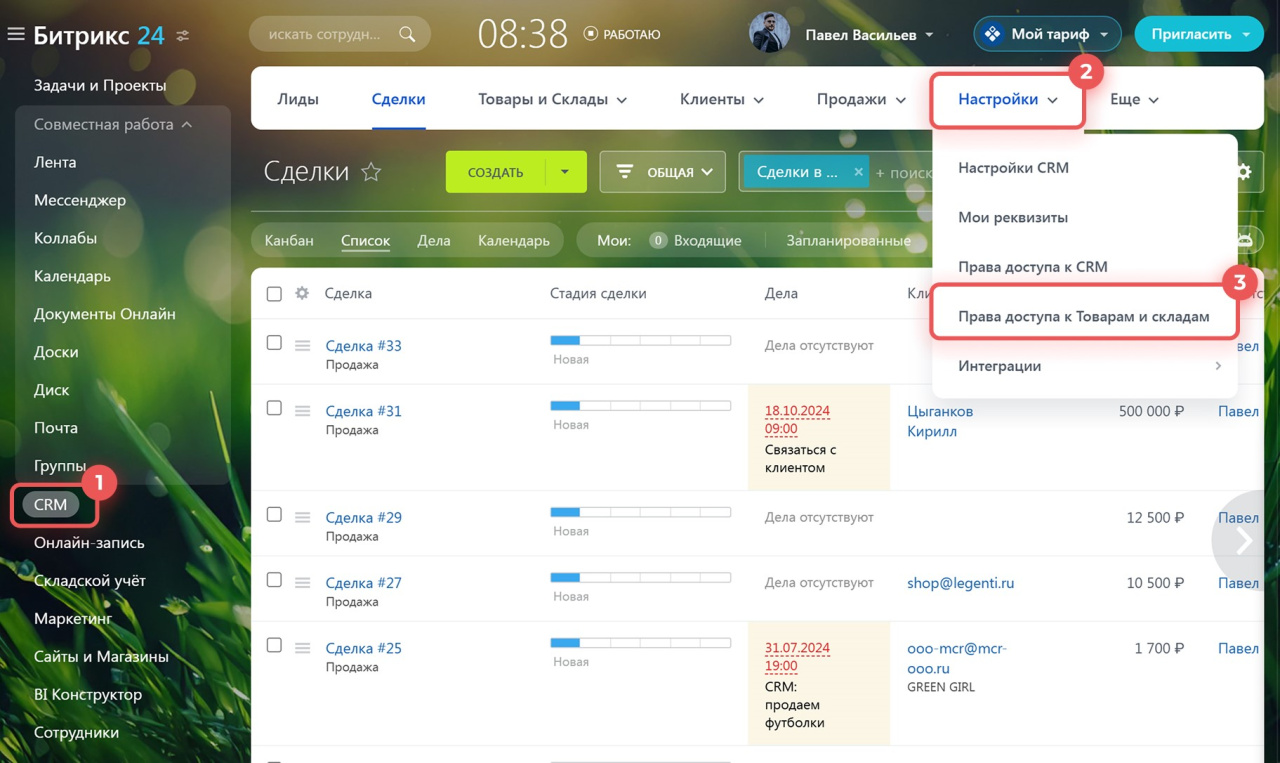
Task: Expand the Товары и Склады dropdown
Action: pos(552,99)
